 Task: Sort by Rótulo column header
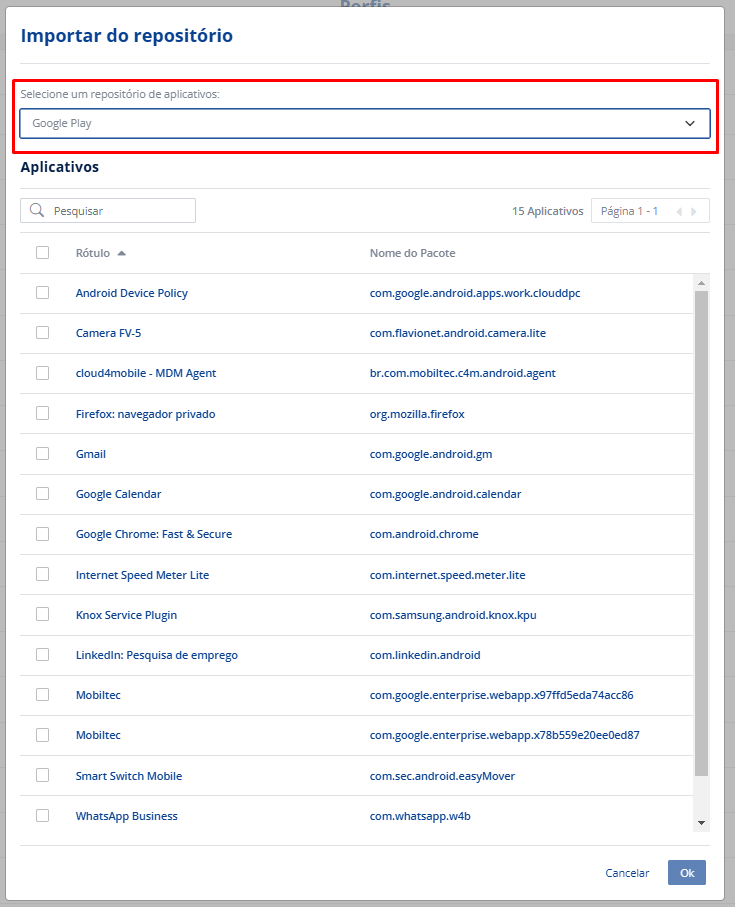[100, 253]
